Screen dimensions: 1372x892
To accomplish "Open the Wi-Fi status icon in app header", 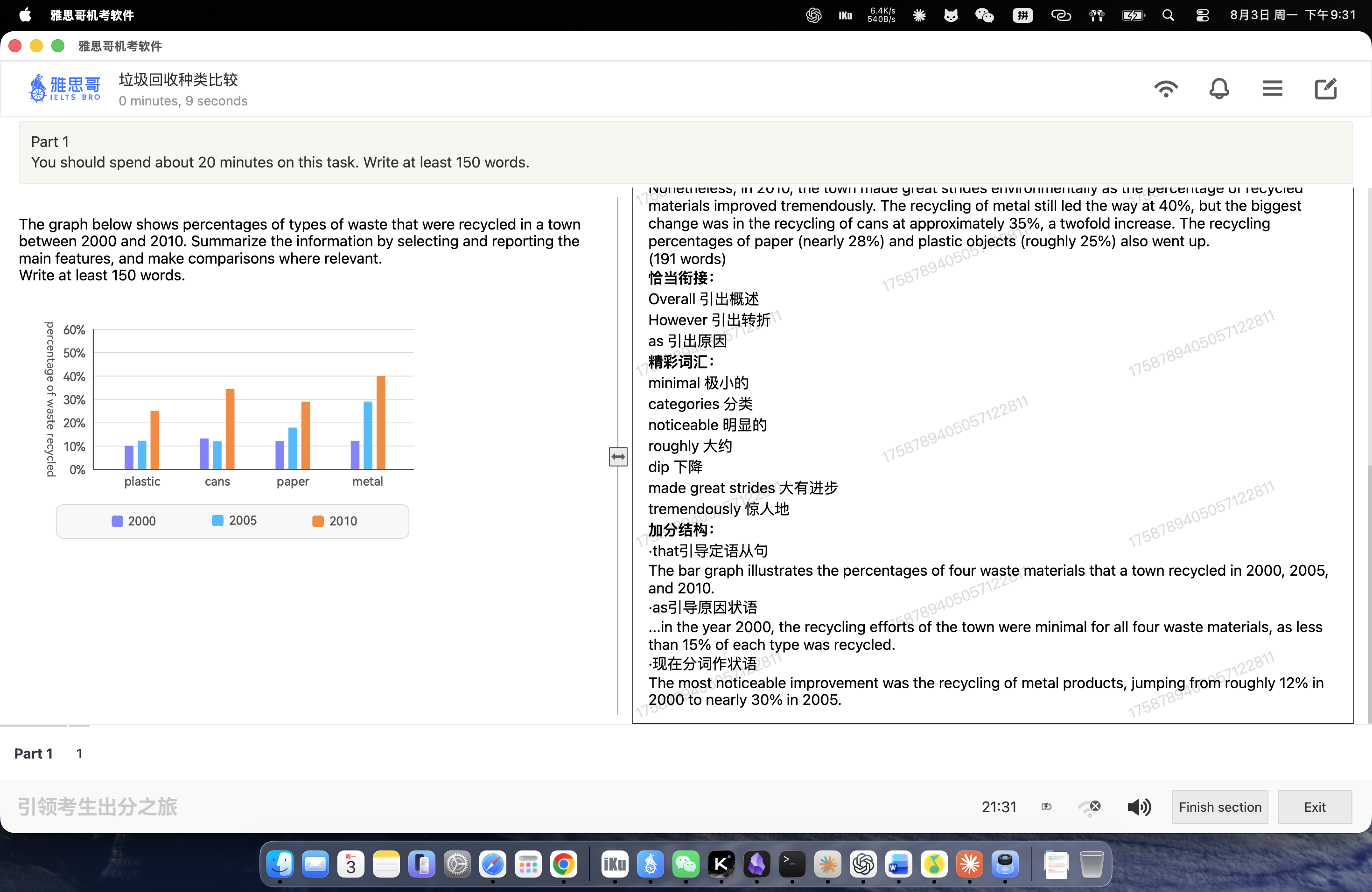I will click(x=1166, y=89).
